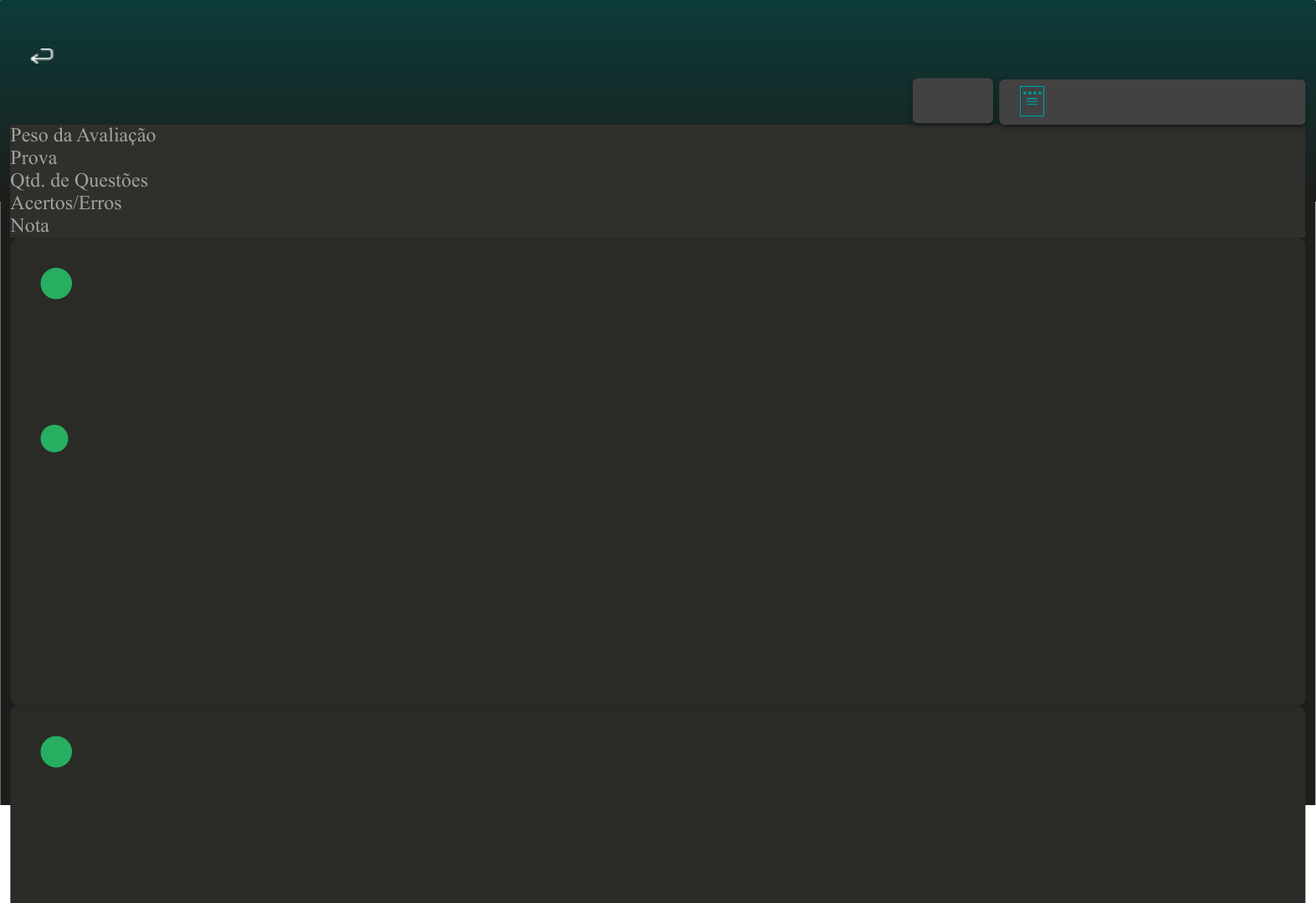Click the blank area of the wide notepad button
Viewport: 1316px width, 903px height.
(1171, 102)
